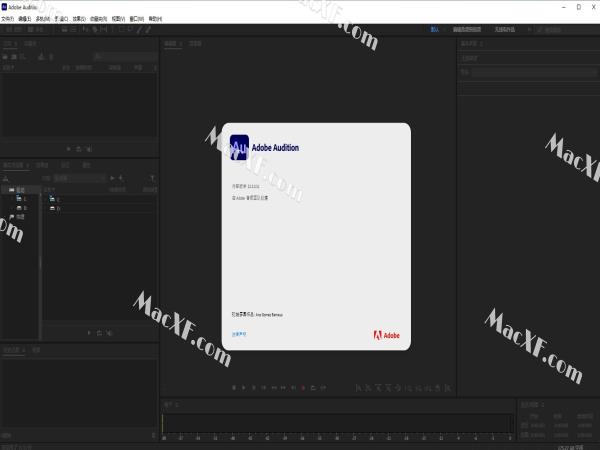The height and width of the screenshot is (450, 600).
Task: Open the 多轨(M) menu
Action: tap(42, 19)
